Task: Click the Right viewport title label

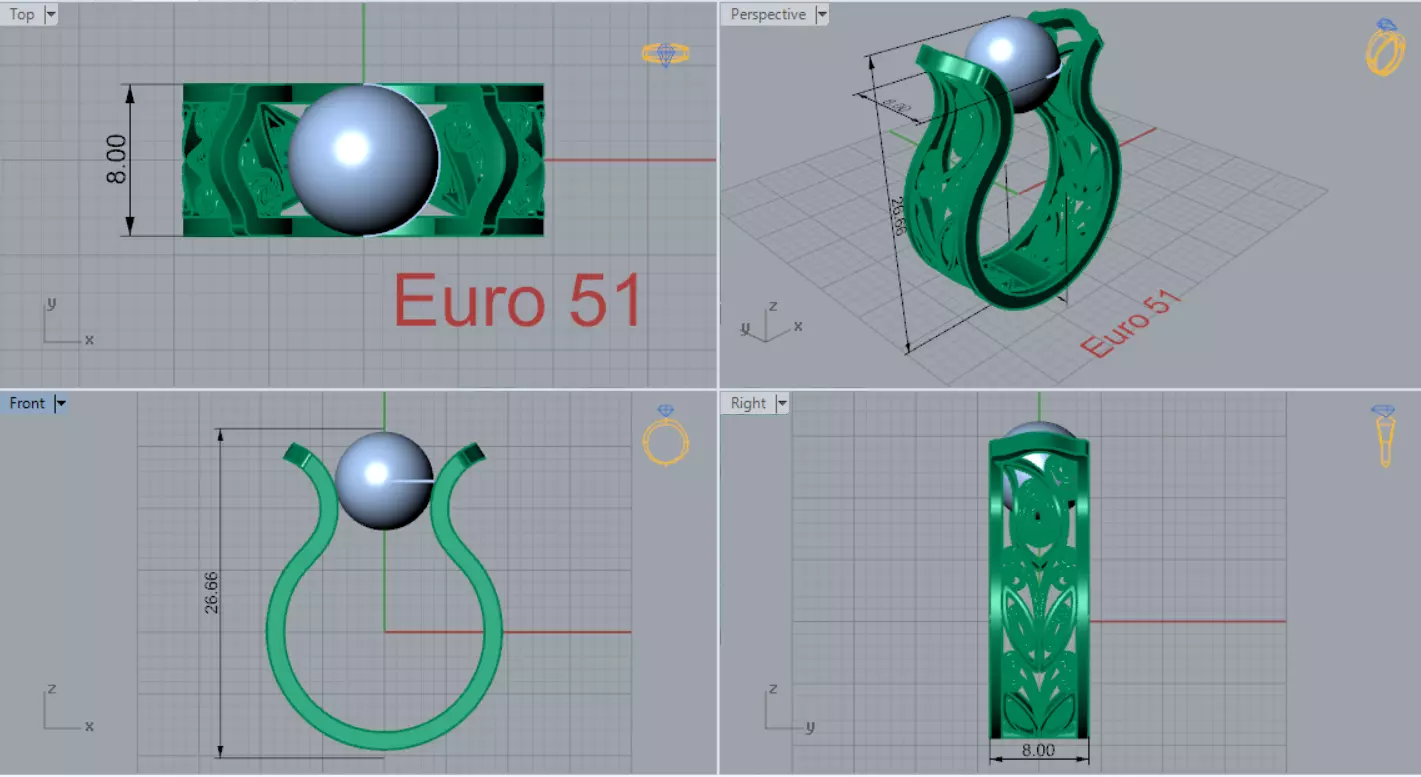Action: [x=748, y=403]
